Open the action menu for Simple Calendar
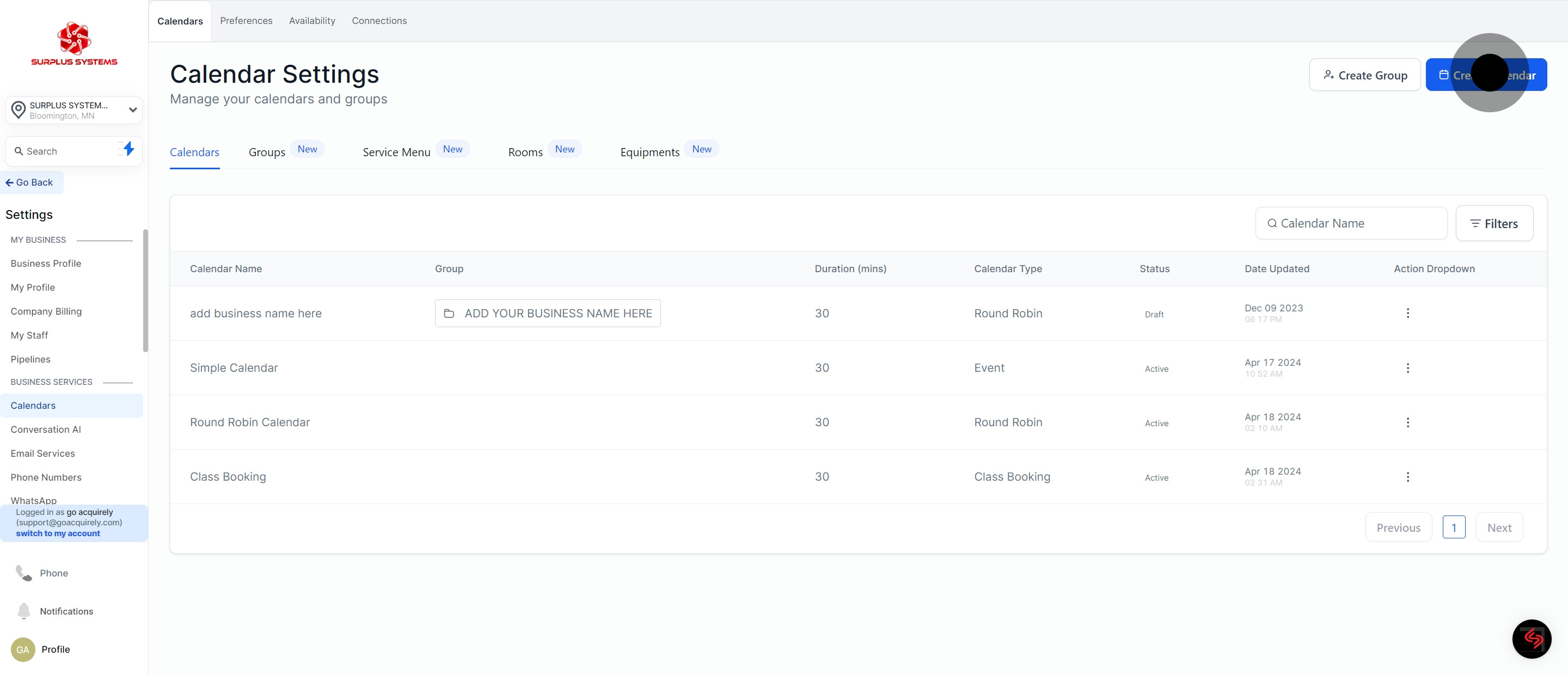This screenshot has width=1568, height=675. pyautogui.click(x=1407, y=367)
